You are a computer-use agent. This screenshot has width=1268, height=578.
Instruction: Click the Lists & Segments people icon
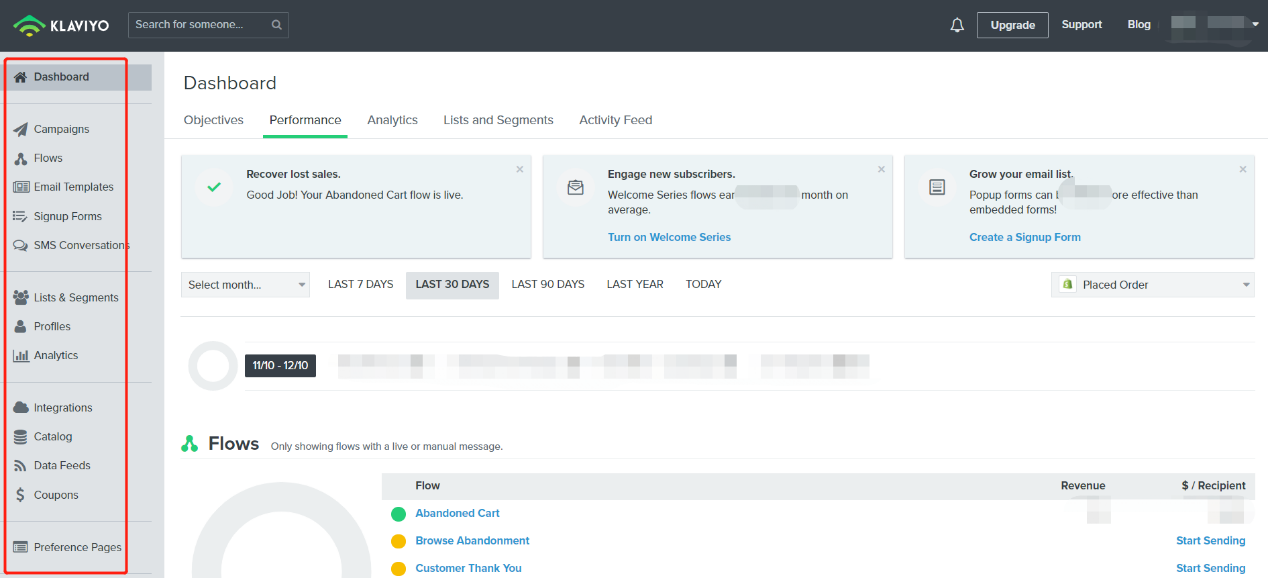tap(20, 297)
